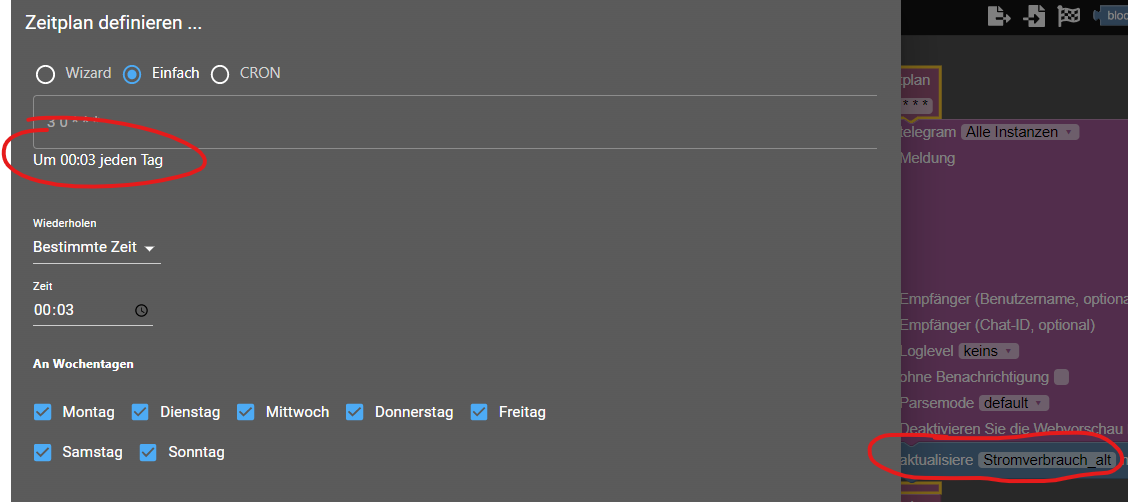The image size is (1128, 502).
Task: Uncheck the Dienstag checkbox
Action: (140, 412)
